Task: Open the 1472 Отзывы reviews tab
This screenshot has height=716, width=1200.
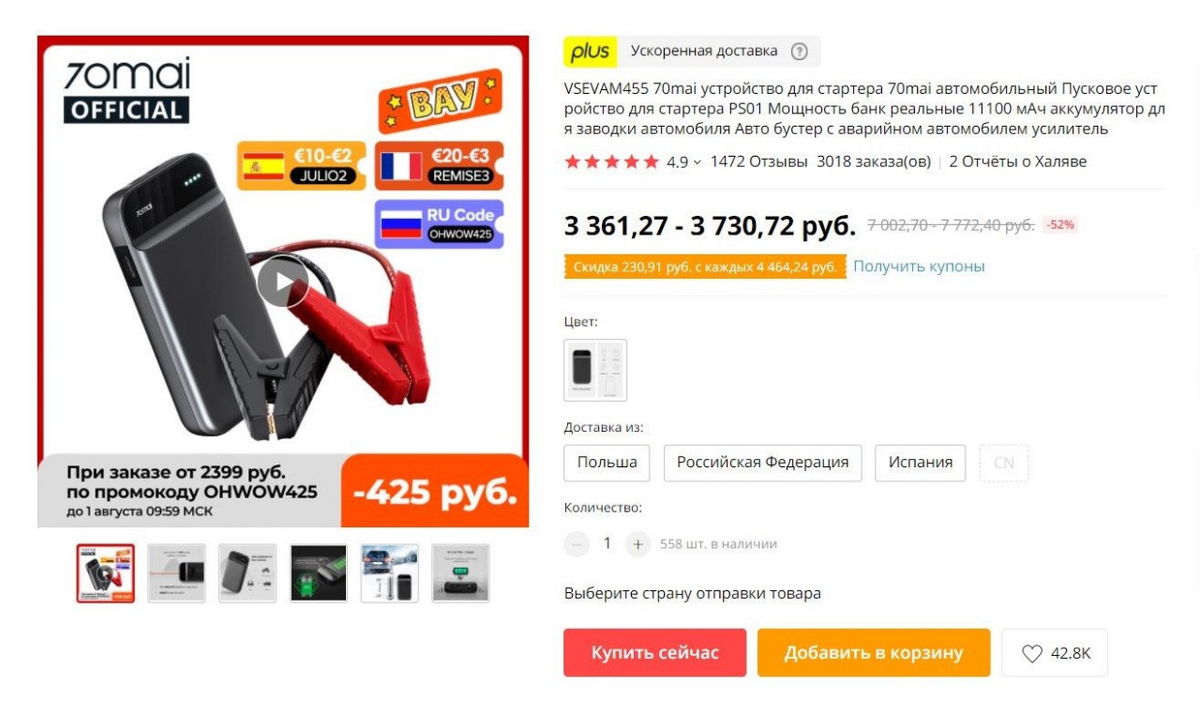Action: [x=759, y=162]
